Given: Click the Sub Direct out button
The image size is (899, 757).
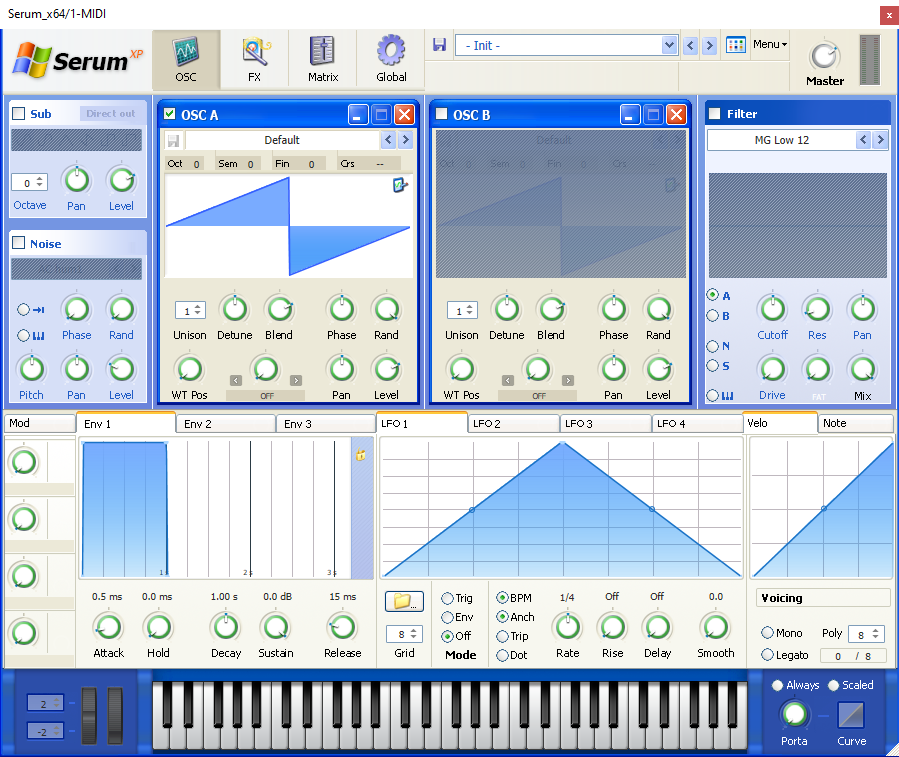Looking at the screenshot, I should 110,114.
